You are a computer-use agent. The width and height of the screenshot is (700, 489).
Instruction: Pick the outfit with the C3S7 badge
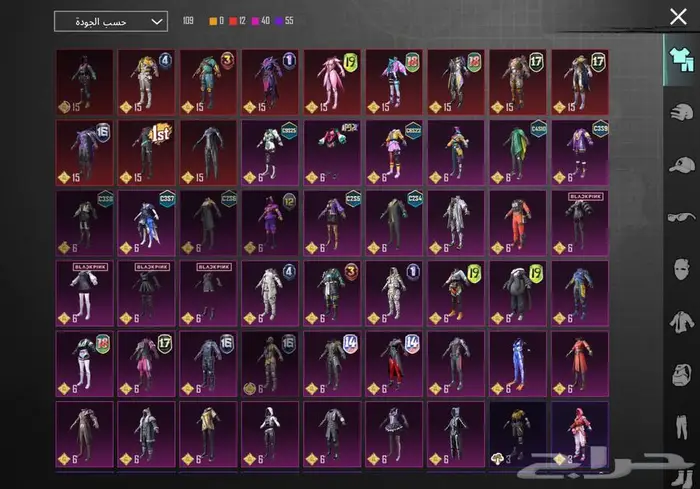pyautogui.click(x=146, y=222)
